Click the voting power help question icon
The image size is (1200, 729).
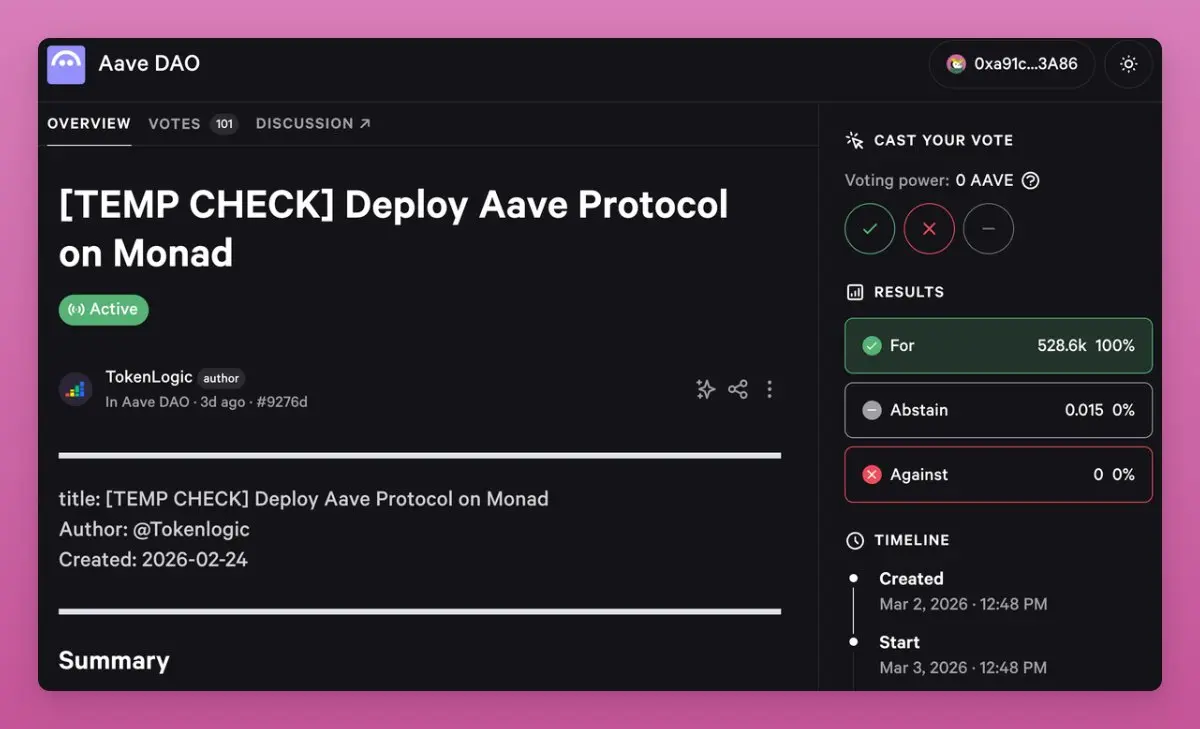[1031, 181]
